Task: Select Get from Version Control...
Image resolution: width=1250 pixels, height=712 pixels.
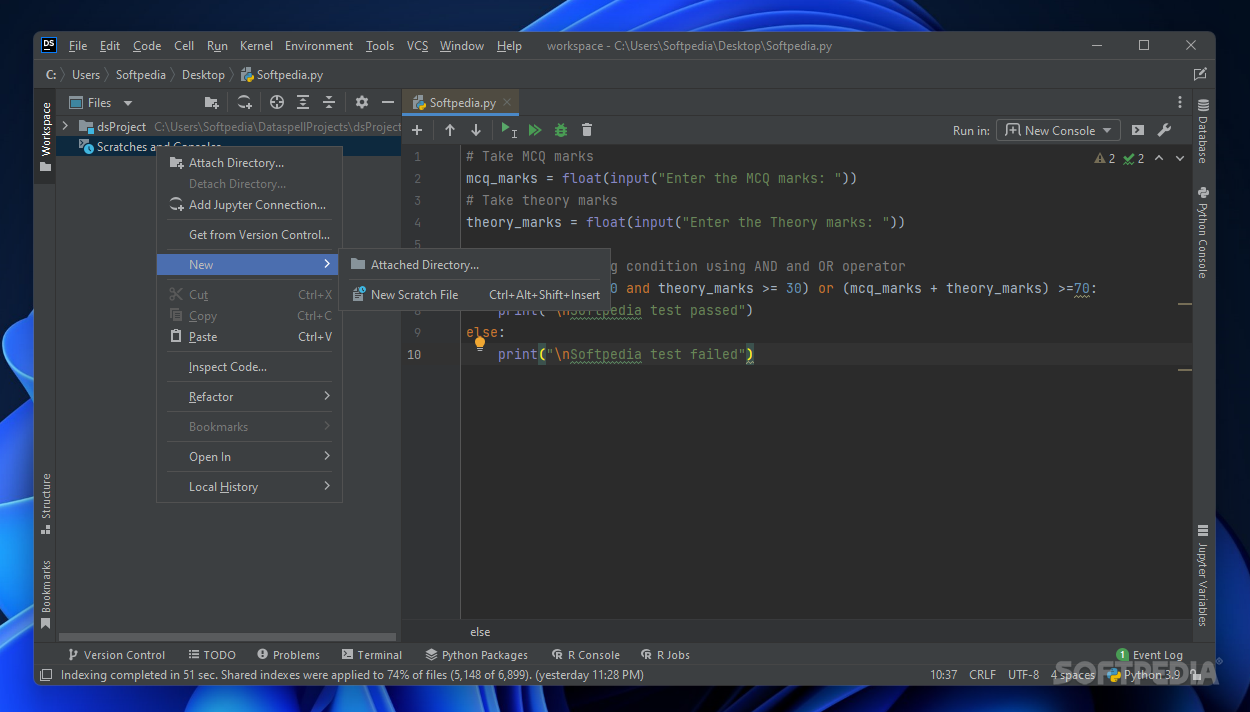Action: (x=250, y=235)
